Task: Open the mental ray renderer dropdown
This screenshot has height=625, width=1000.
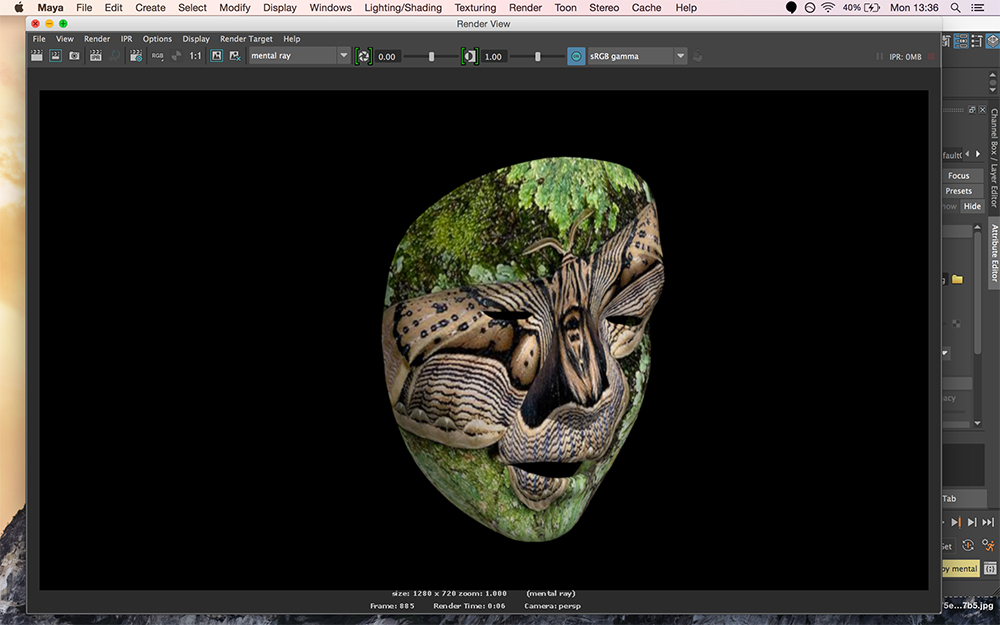Action: point(299,56)
